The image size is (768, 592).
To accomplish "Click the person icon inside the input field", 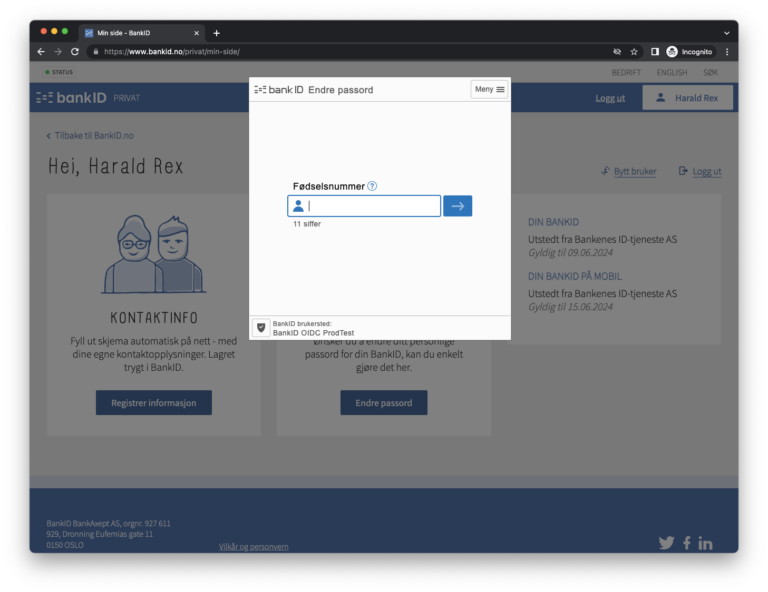I will (x=298, y=206).
